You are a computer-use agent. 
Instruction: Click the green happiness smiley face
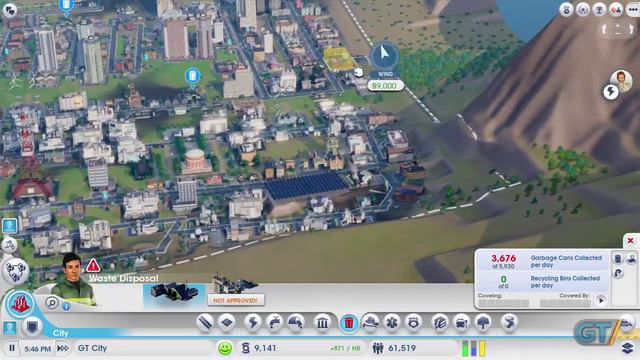[225, 348]
